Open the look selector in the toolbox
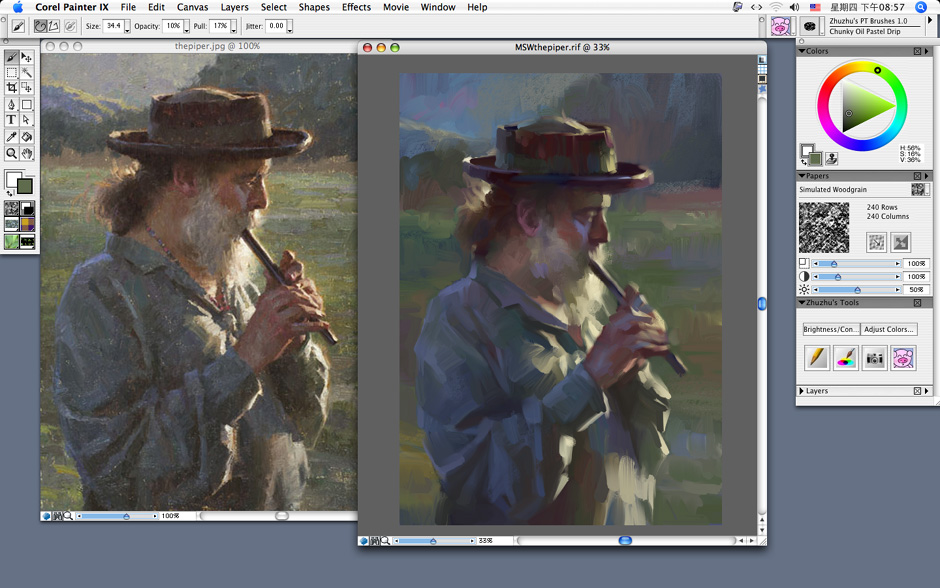 click(x=11, y=241)
